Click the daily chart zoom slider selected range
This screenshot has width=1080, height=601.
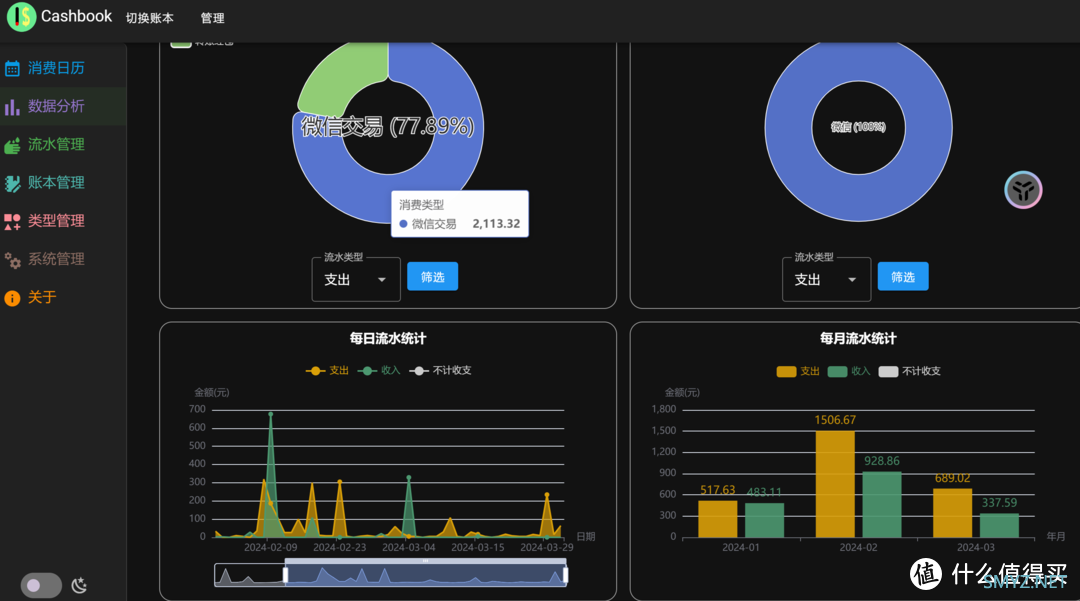425,575
